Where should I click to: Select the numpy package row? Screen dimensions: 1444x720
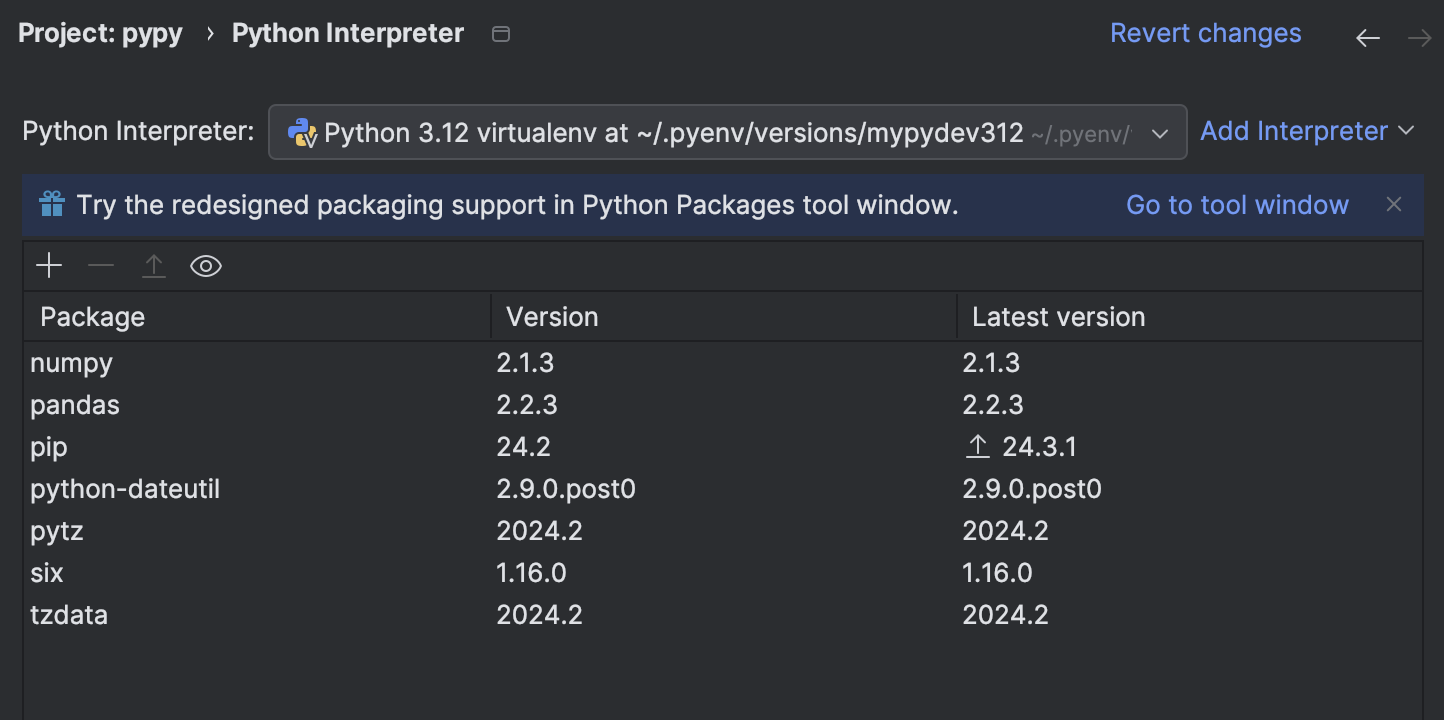(71, 363)
